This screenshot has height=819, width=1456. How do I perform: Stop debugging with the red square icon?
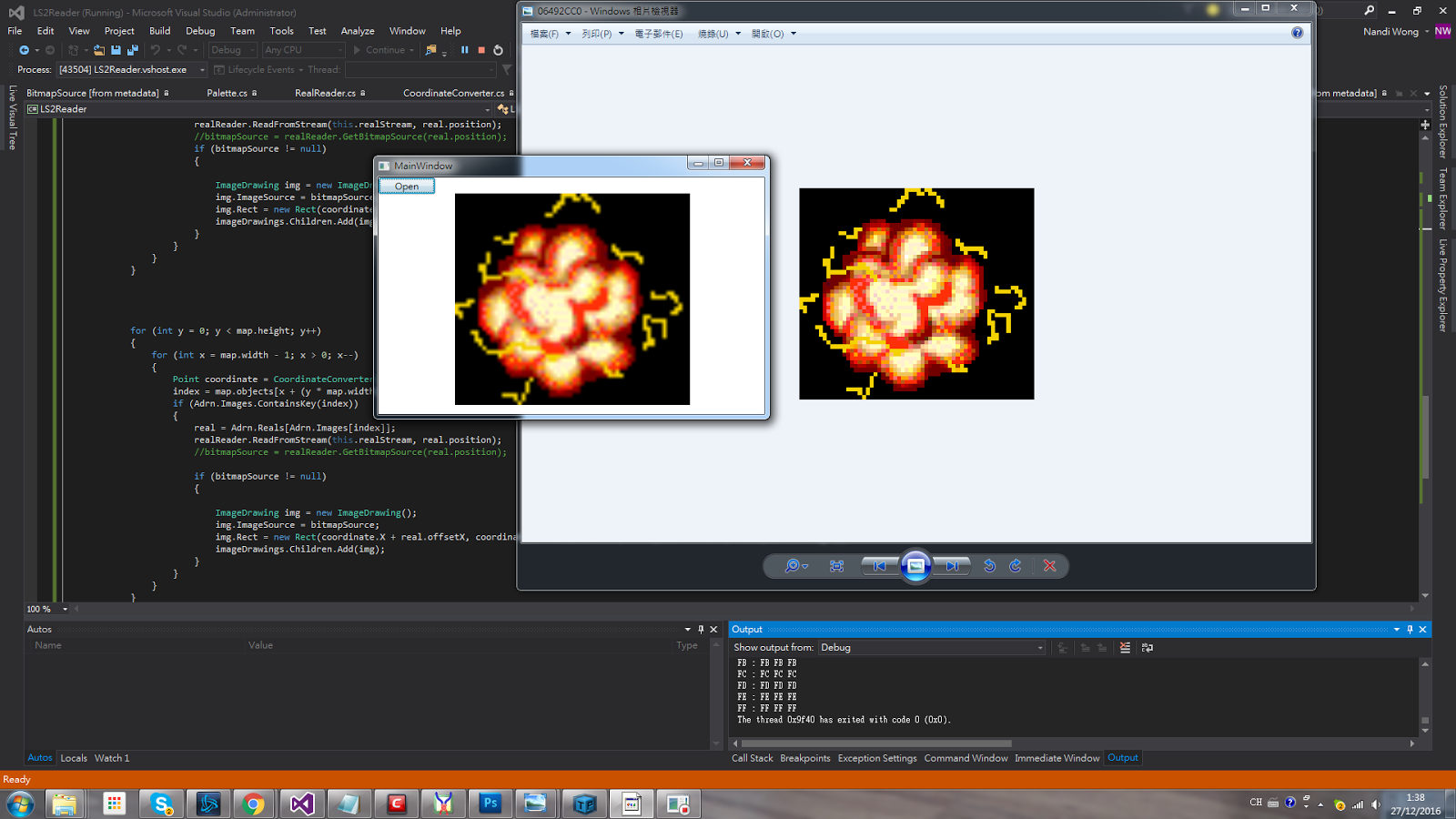pyautogui.click(x=481, y=50)
